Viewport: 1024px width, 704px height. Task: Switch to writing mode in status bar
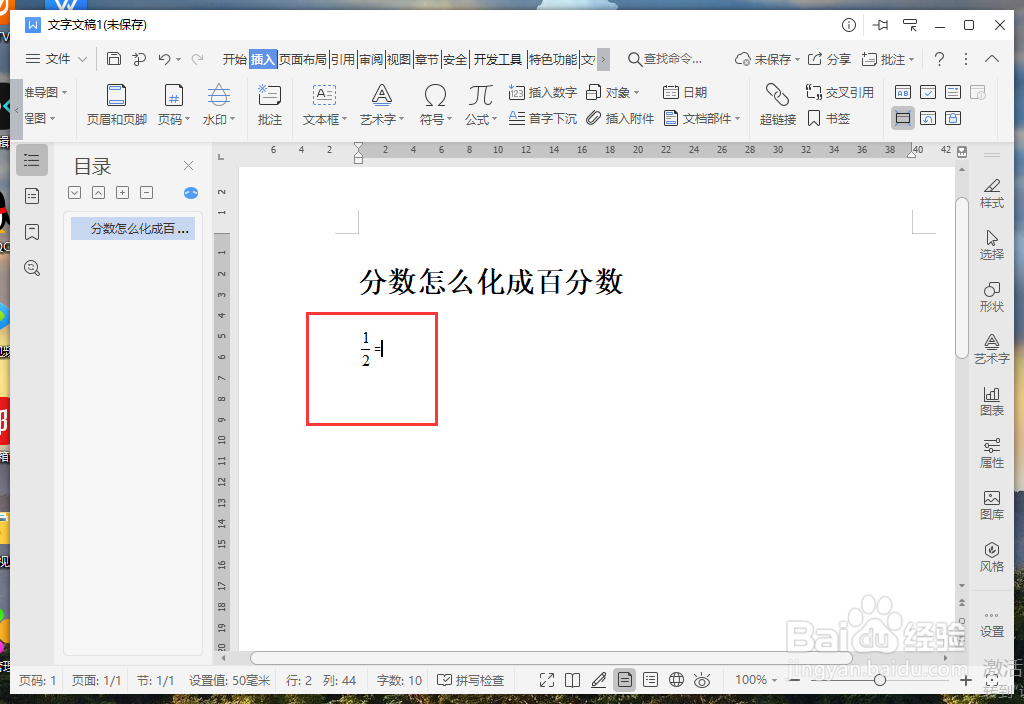[x=598, y=680]
